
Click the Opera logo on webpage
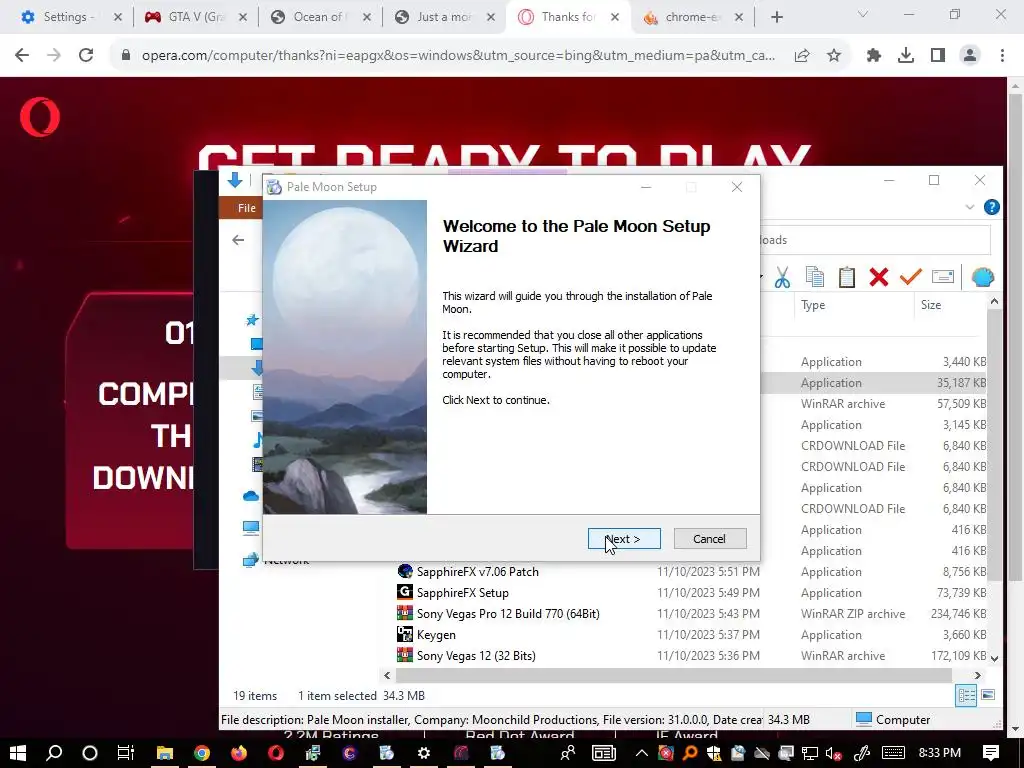pos(40,117)
